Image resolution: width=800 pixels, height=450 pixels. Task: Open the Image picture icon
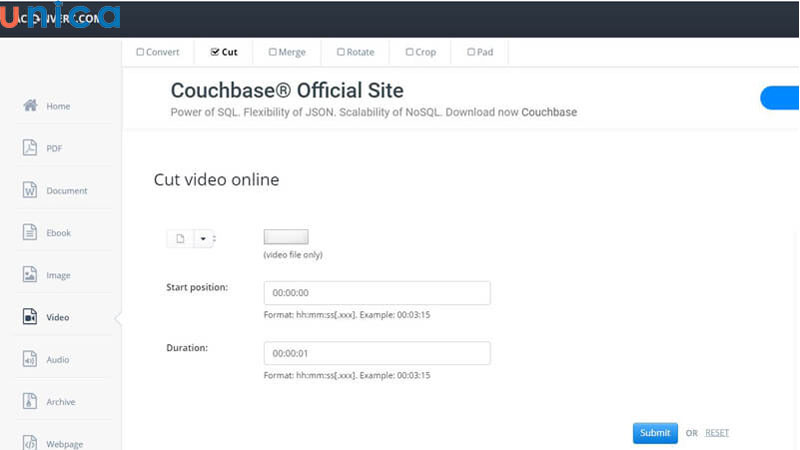click(30, 274)
